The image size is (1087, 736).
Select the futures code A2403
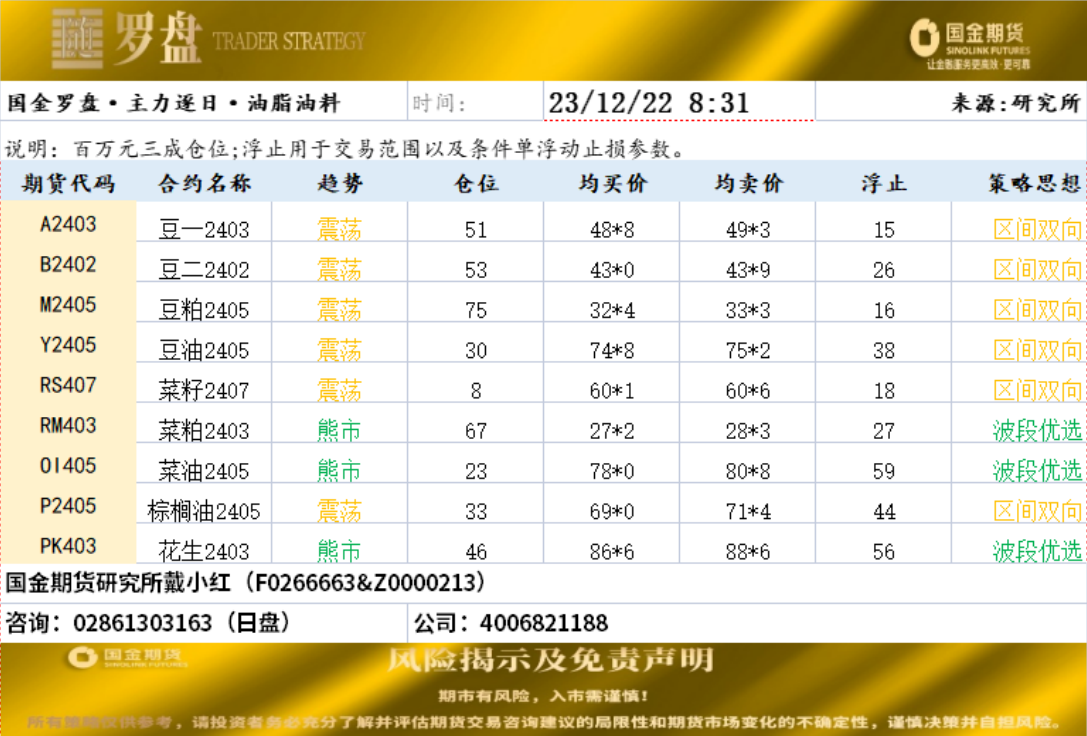pos(68,224)
